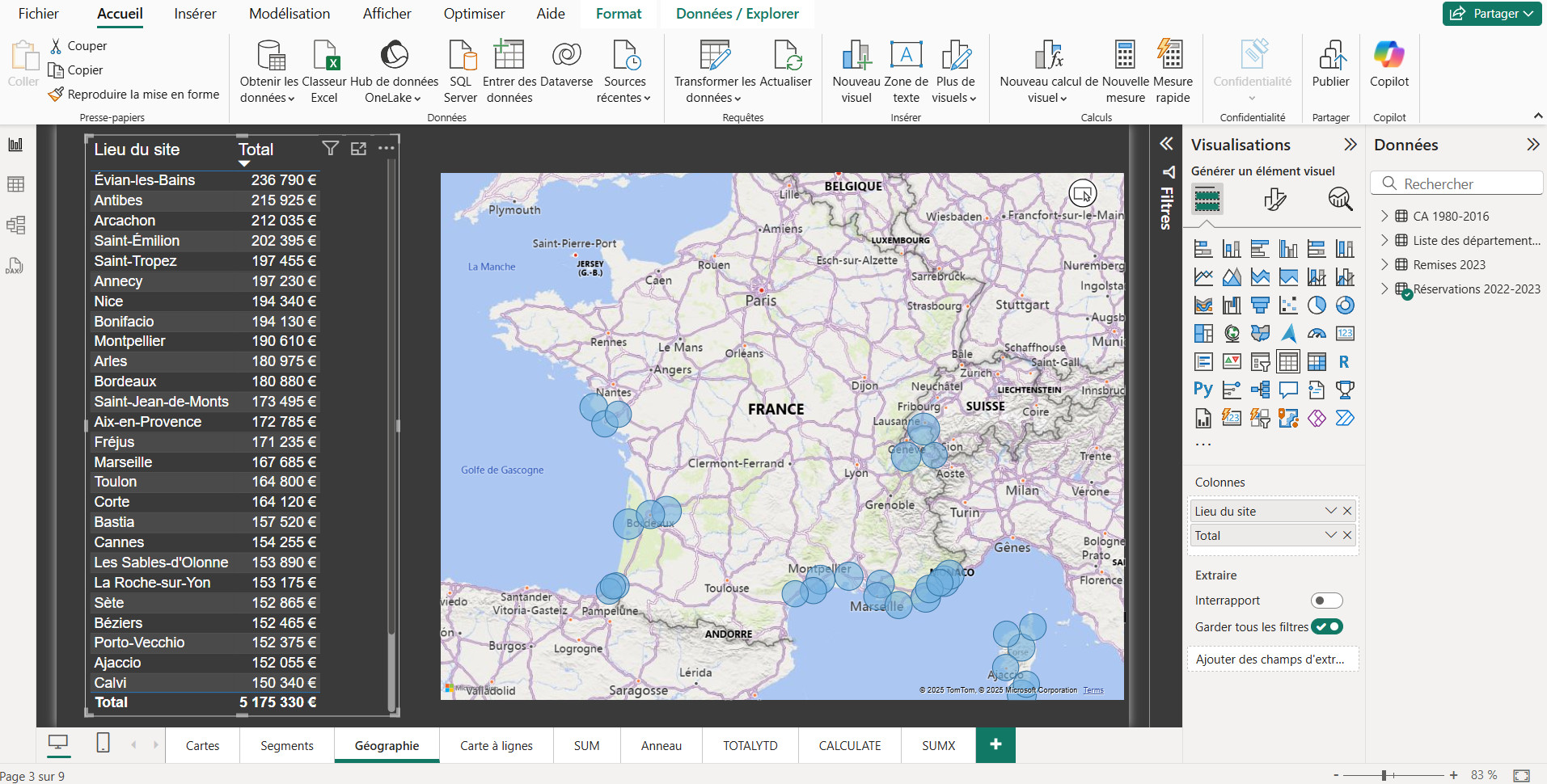Click the SQL Server ribbon icon
1547x784 pixels.
[x=461, y=72]
